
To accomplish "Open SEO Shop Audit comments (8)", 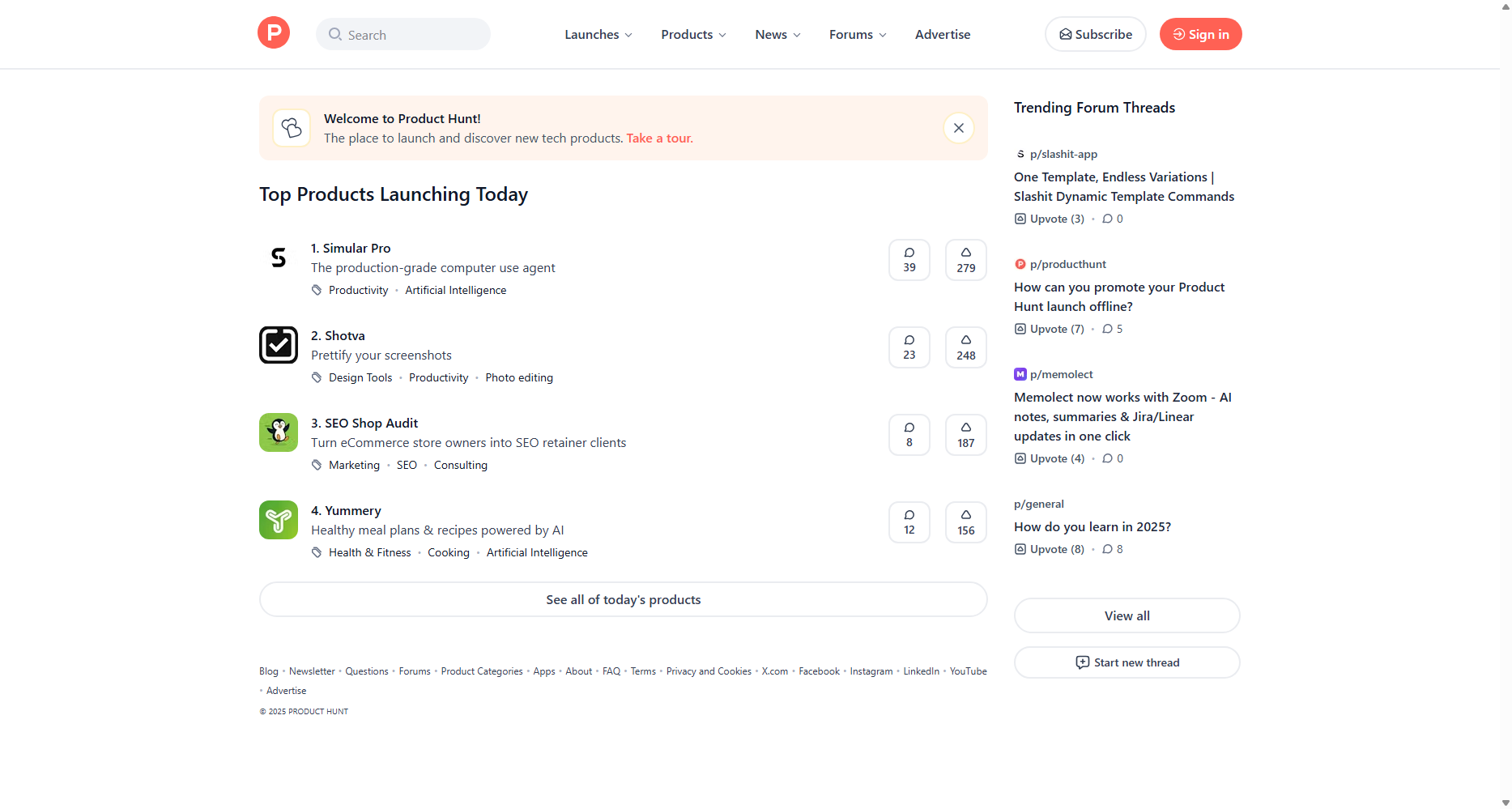I will pos(909,435).
